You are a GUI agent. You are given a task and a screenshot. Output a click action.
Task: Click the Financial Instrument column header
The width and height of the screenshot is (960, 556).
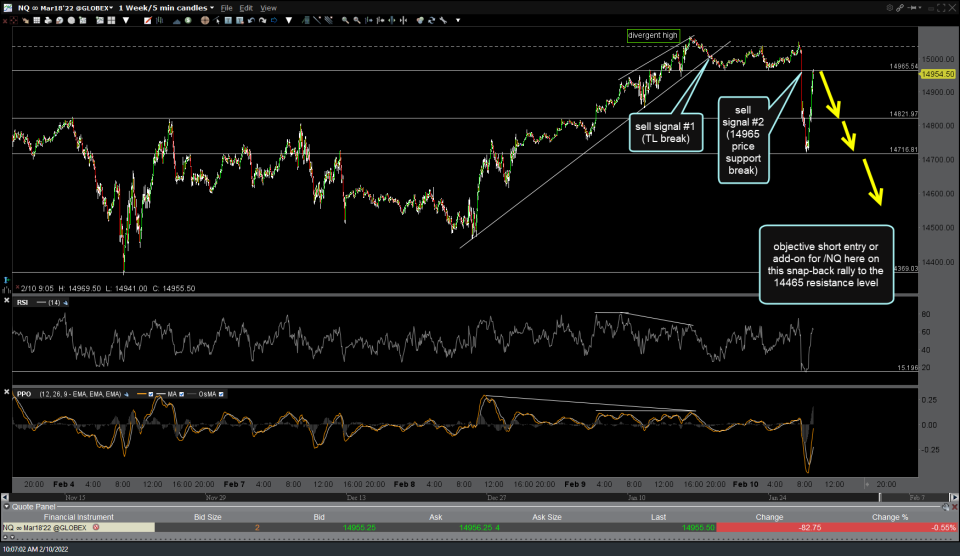(78, 517)
